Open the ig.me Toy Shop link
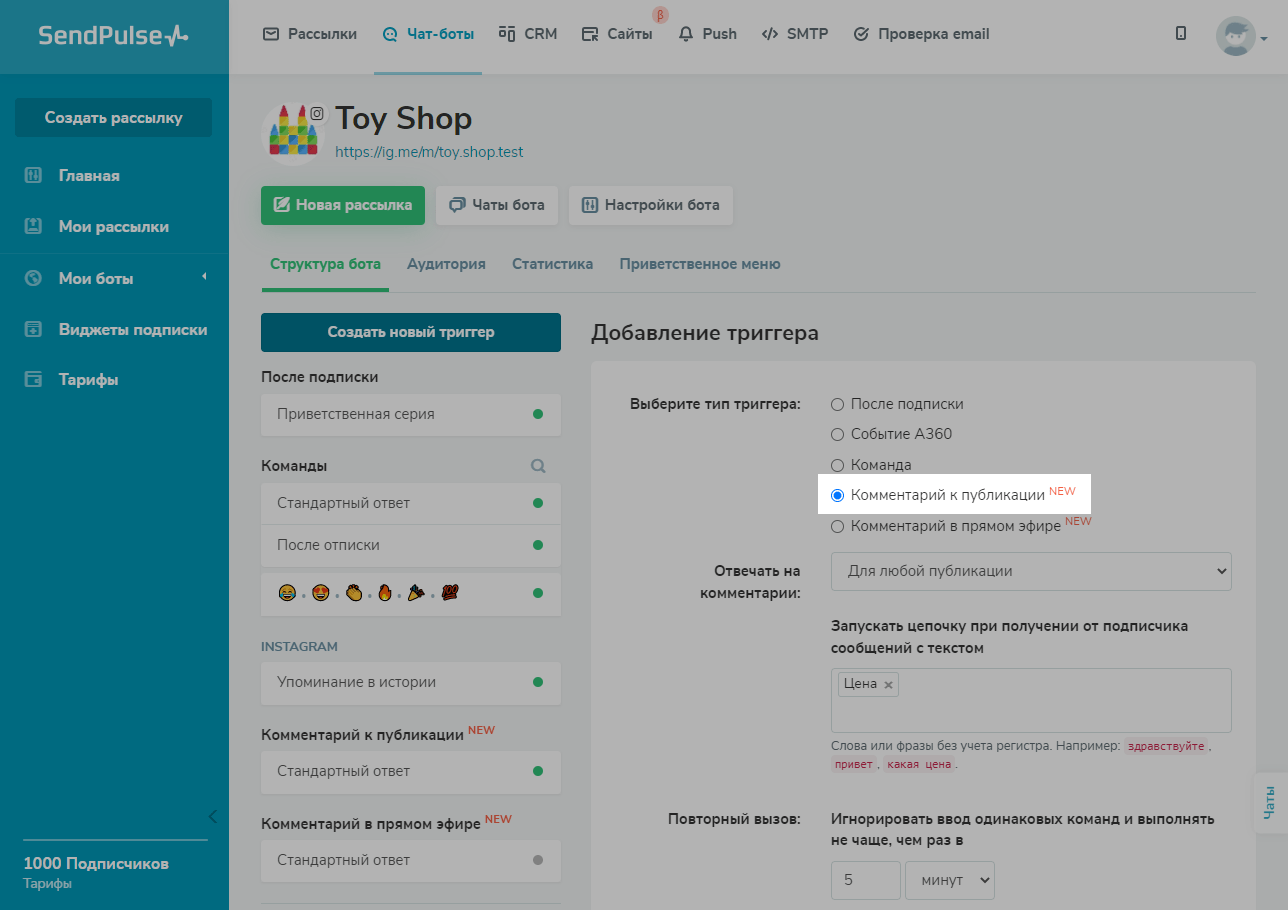The image size is (1288, 910). click(x=429, y=153)
